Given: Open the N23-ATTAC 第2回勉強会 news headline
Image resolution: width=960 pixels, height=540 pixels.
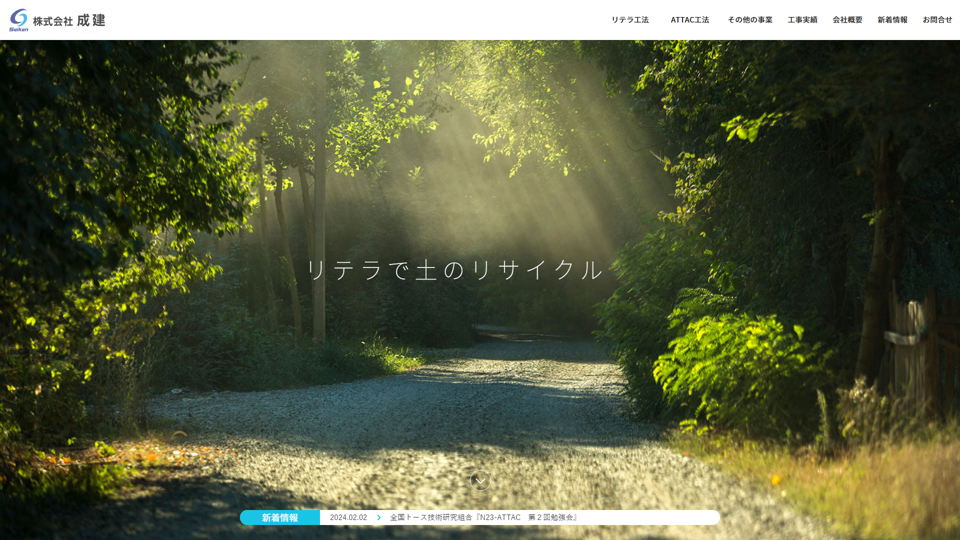Looking at the screenshot, I should click(484, 518).
